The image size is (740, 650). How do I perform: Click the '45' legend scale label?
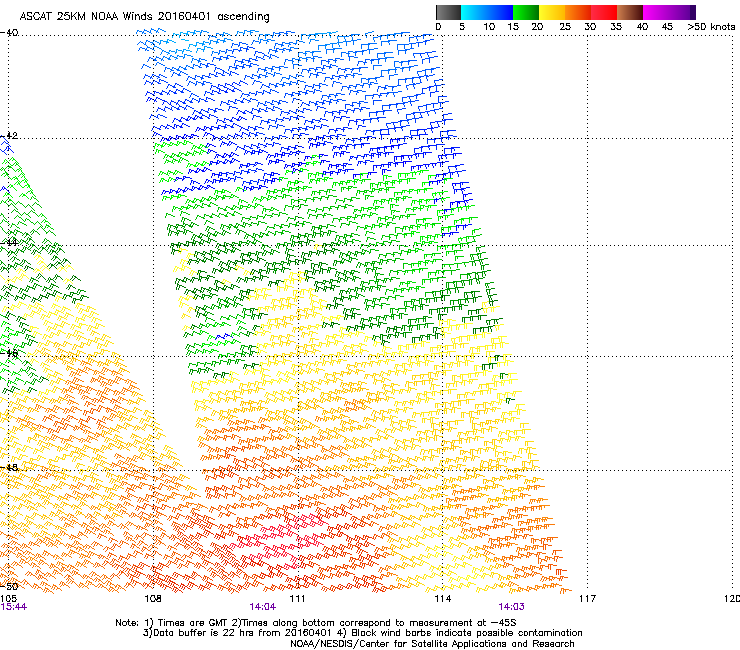point(667,27)
